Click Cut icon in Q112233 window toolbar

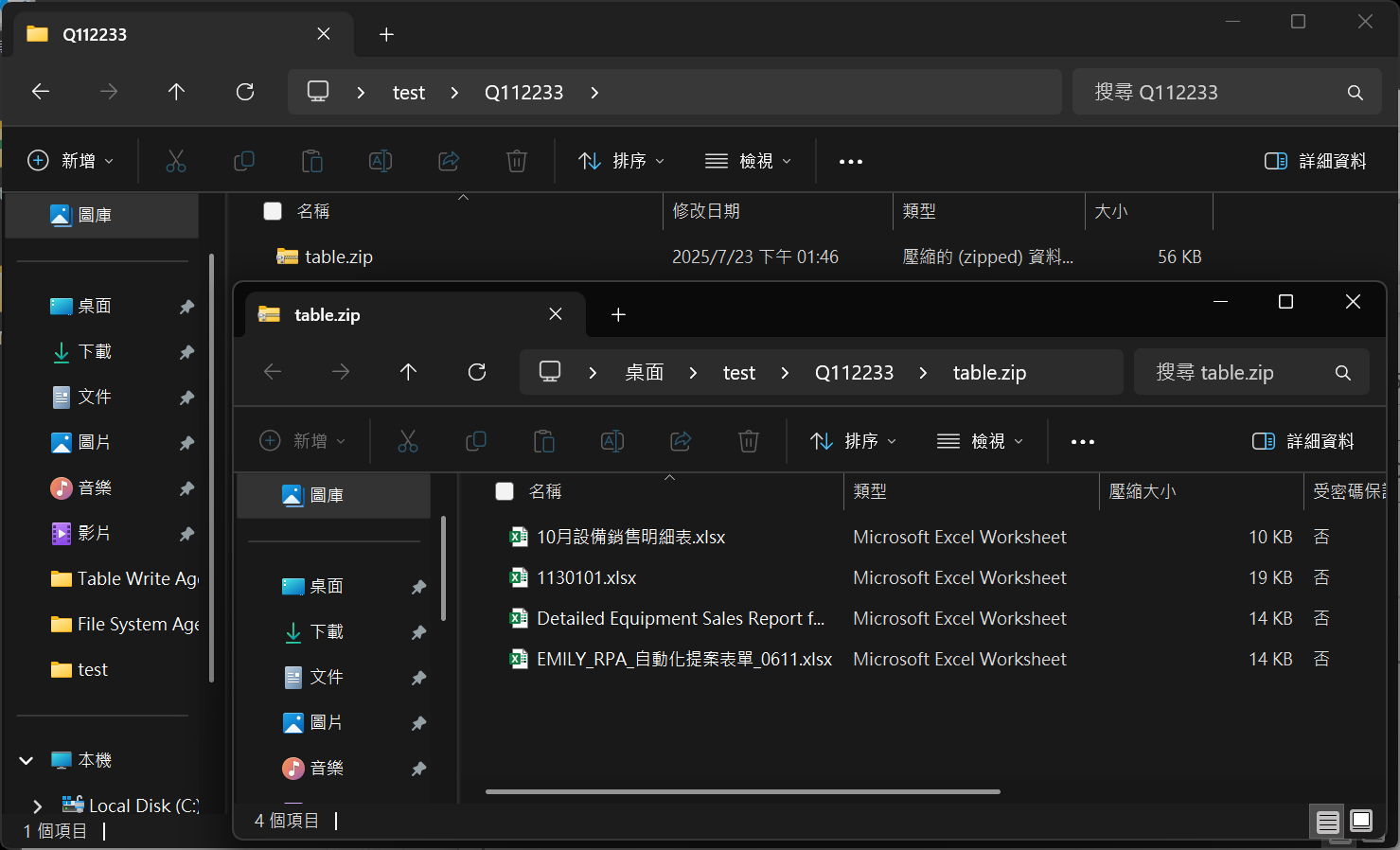pos(176,161)
